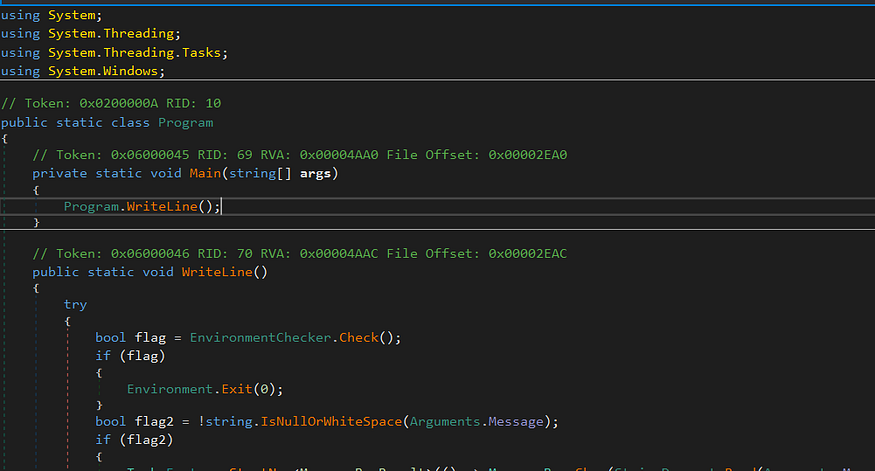Click the comment with Token 0x06000045
This screenshot has width=875, height=471.
[300, 155]
